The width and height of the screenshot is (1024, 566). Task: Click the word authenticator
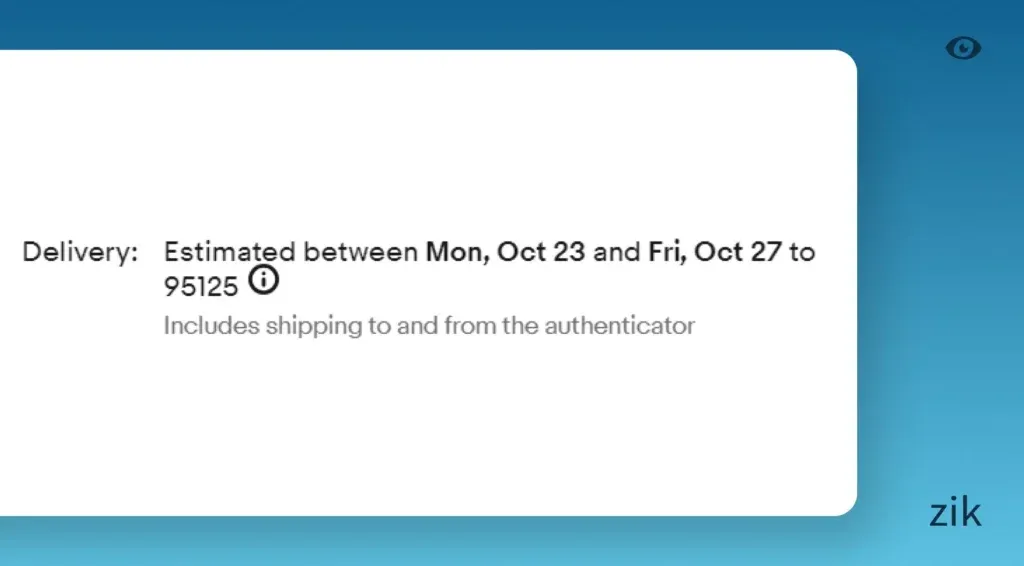click(x=619, y=325)
